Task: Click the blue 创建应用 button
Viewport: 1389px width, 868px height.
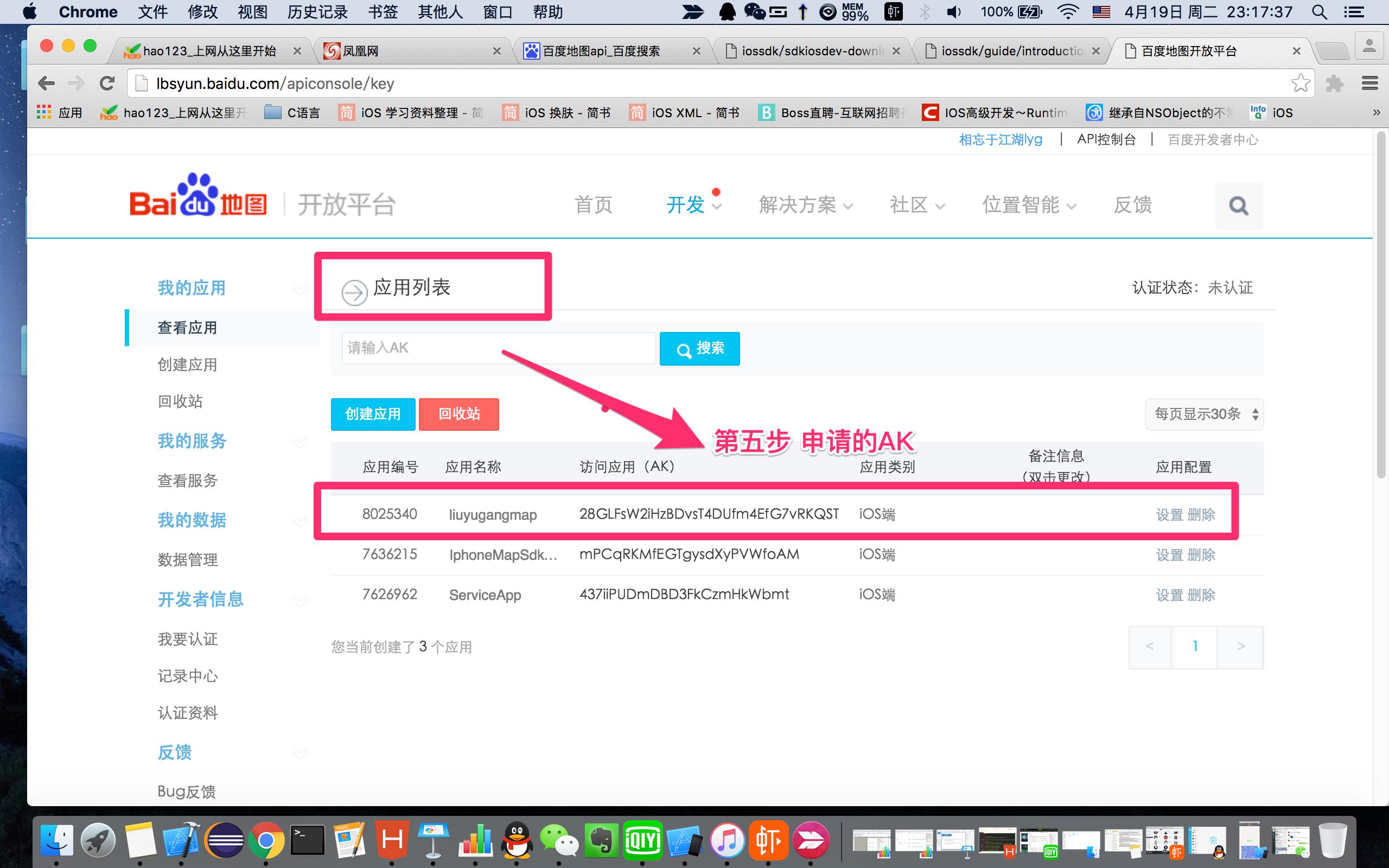Action: (373, 414)
